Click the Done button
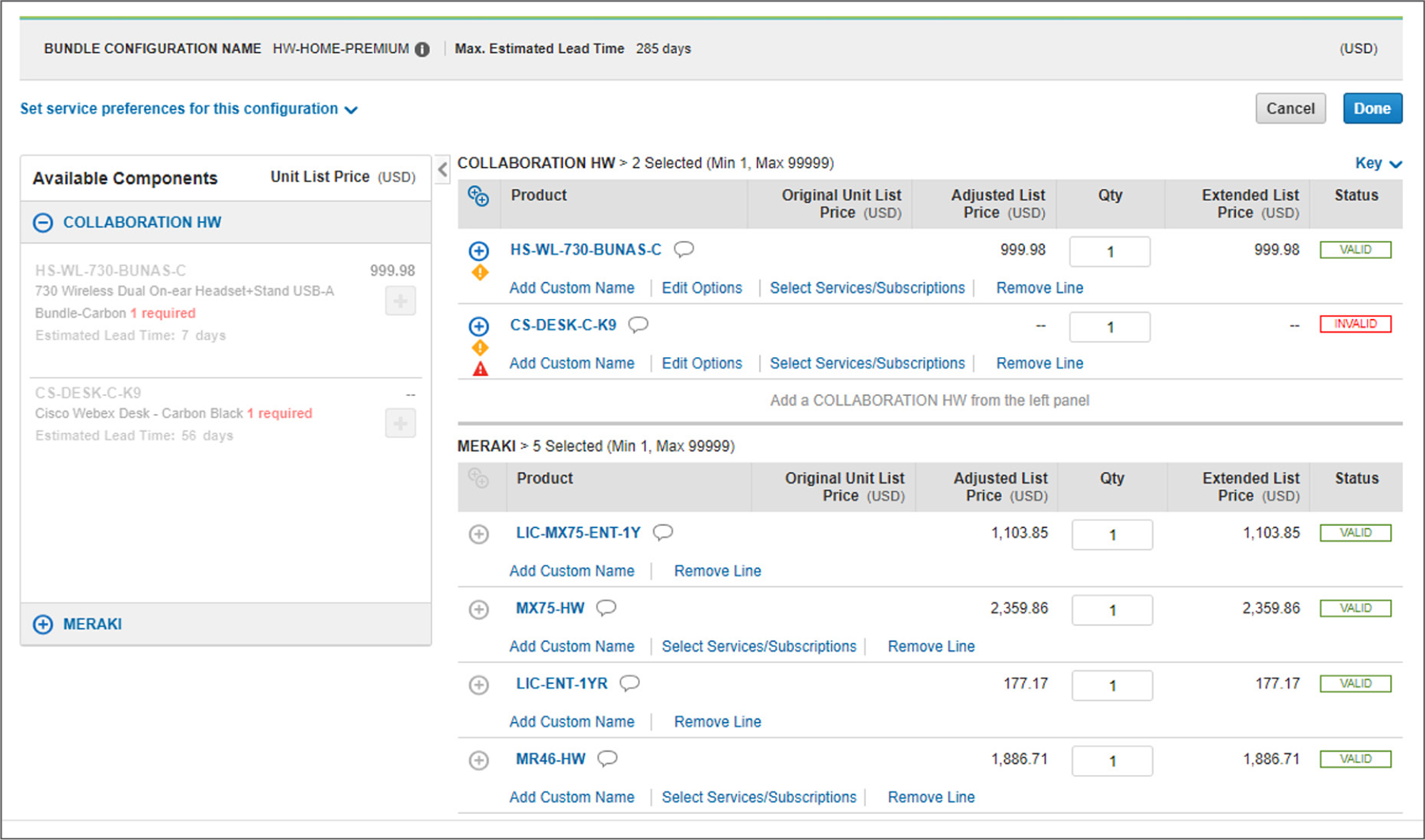The width and height of the screenshot is (1425, 840). coord(1372,108)
